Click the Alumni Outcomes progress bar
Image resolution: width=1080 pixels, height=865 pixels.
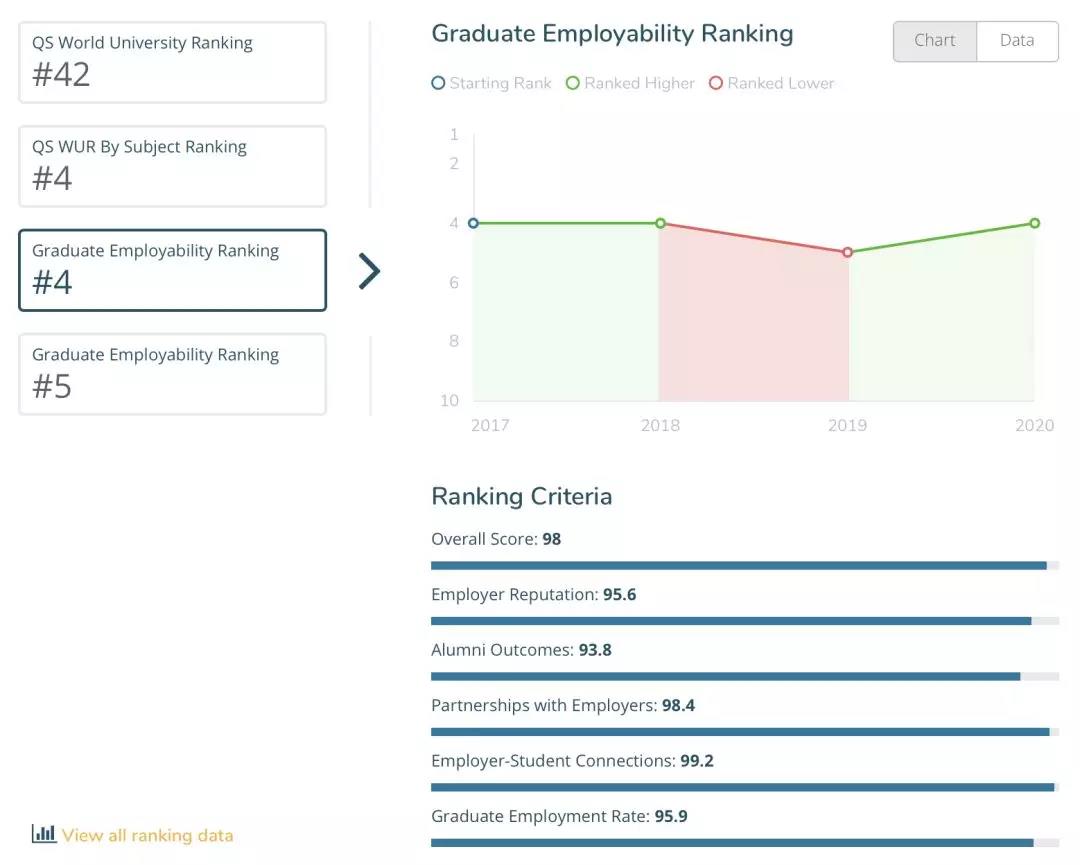pos(744,676)
